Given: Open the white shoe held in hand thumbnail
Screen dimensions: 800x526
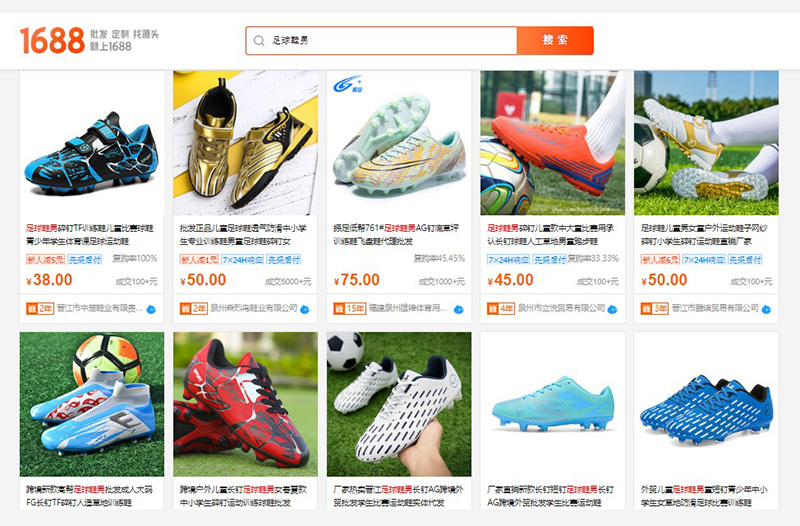Looking at the screenshot, I should point(399,404).
